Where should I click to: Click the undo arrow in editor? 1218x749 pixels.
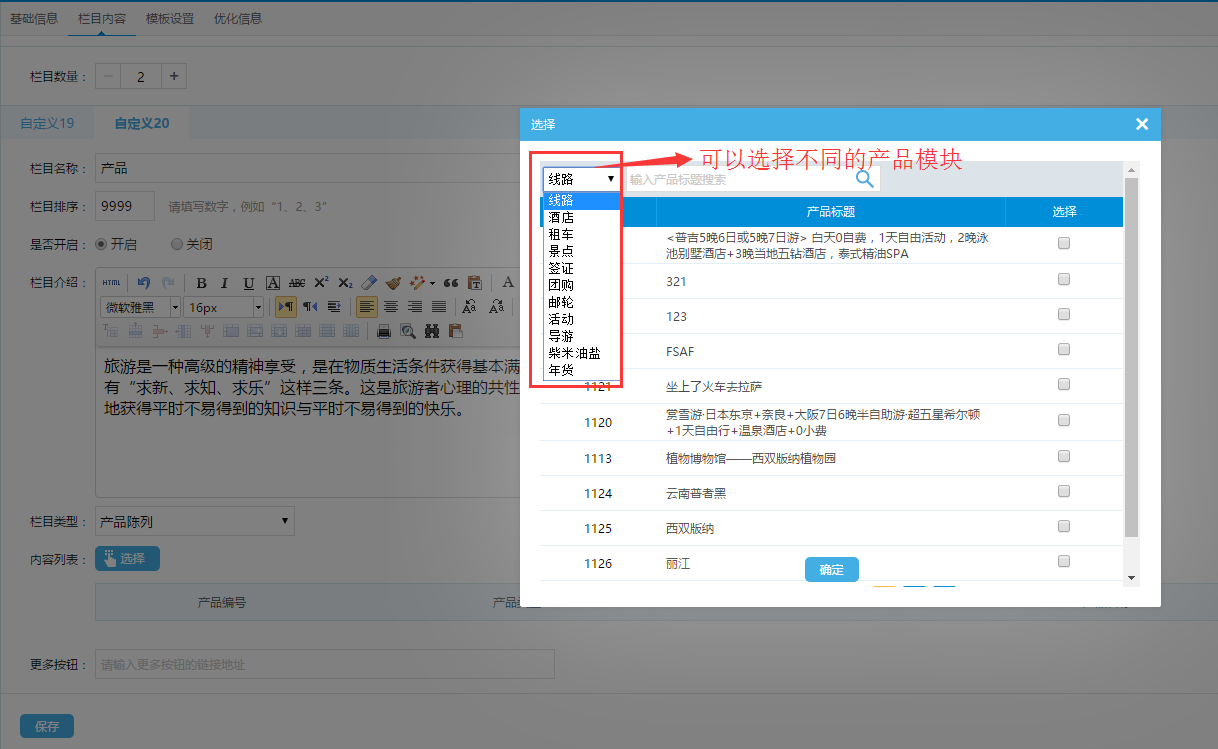(x=144, y=283)
